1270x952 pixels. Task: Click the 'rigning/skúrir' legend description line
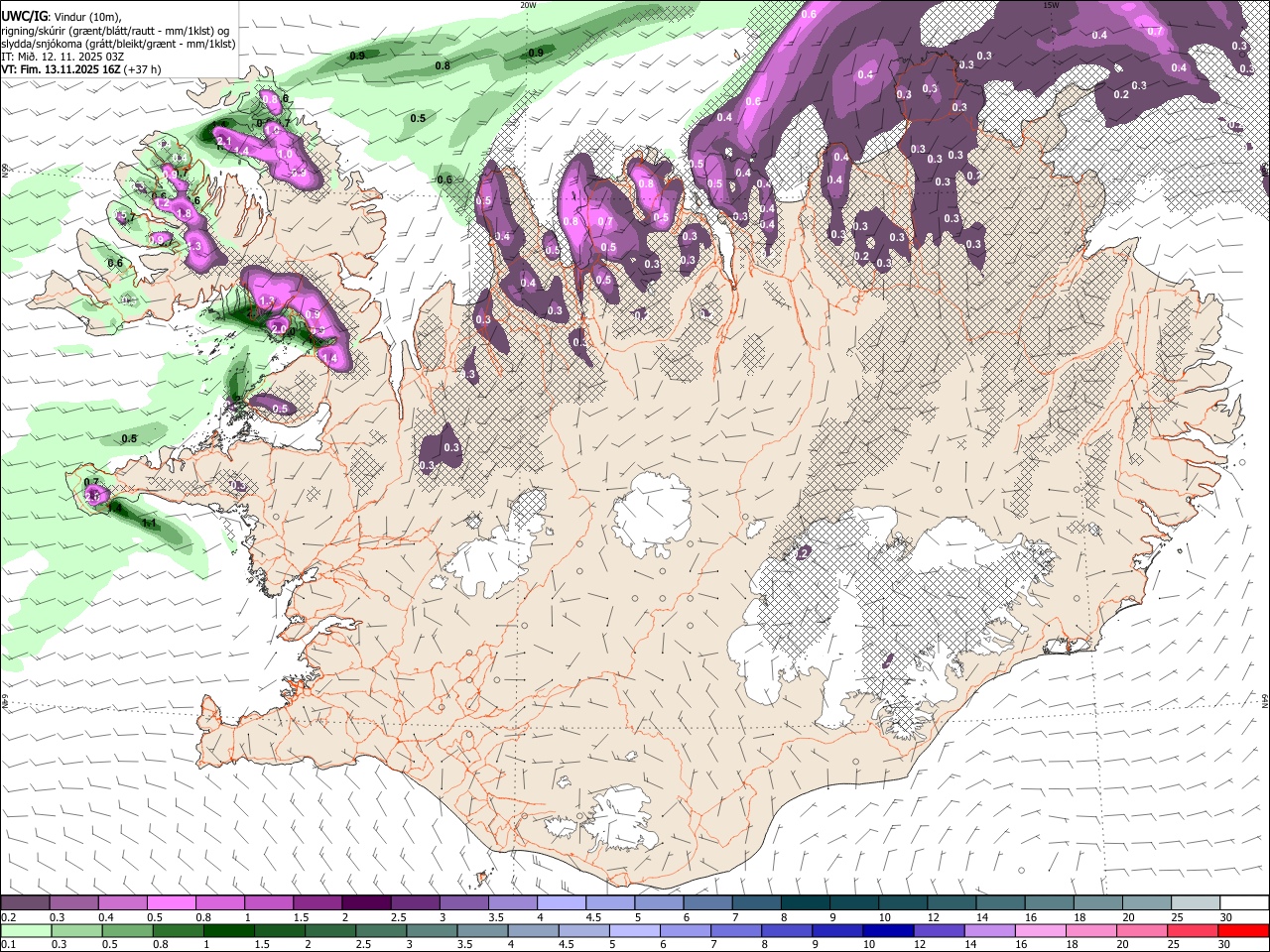click(x=117, y=31)
